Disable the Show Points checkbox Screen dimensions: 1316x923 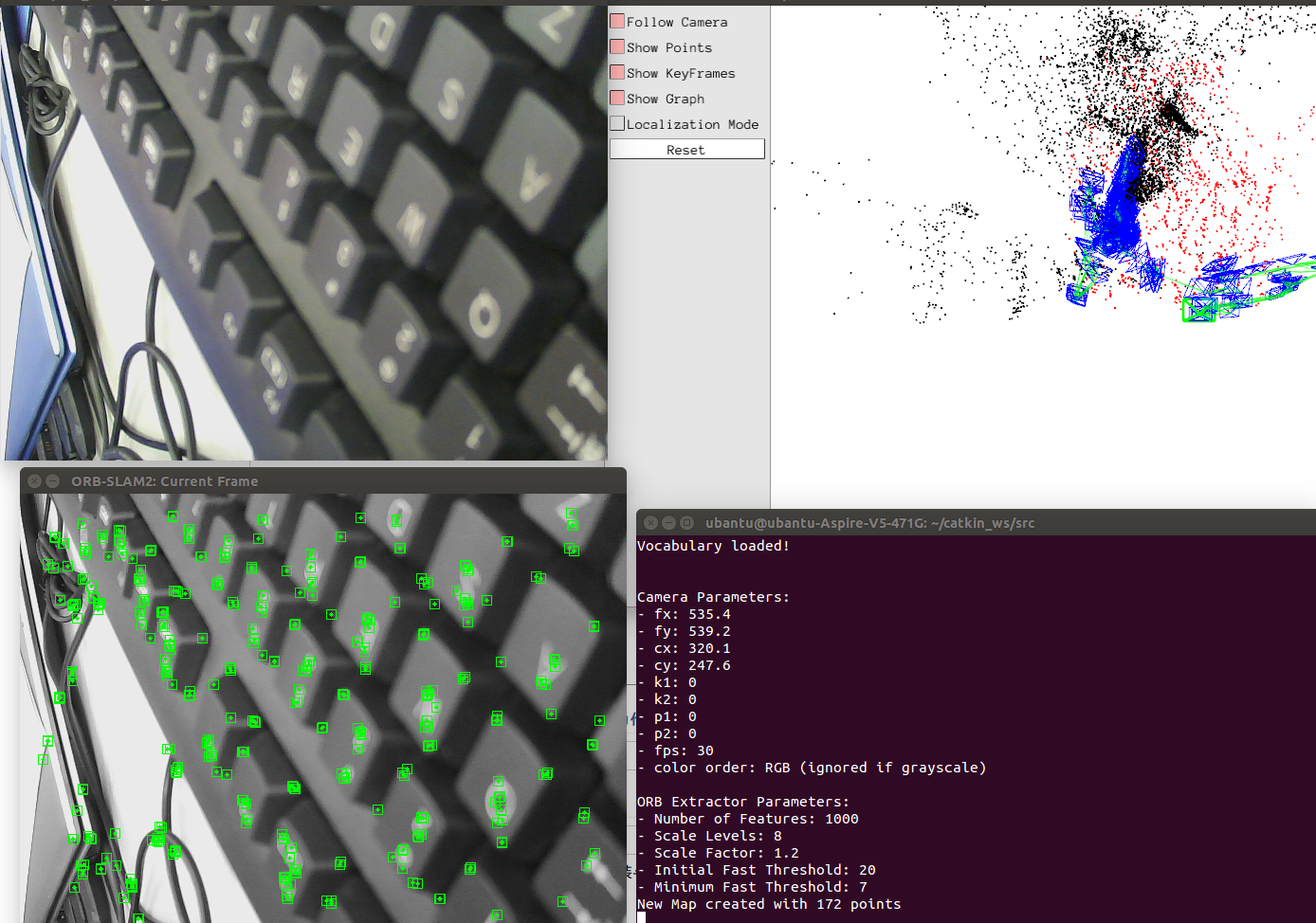[x=617, y=46]
